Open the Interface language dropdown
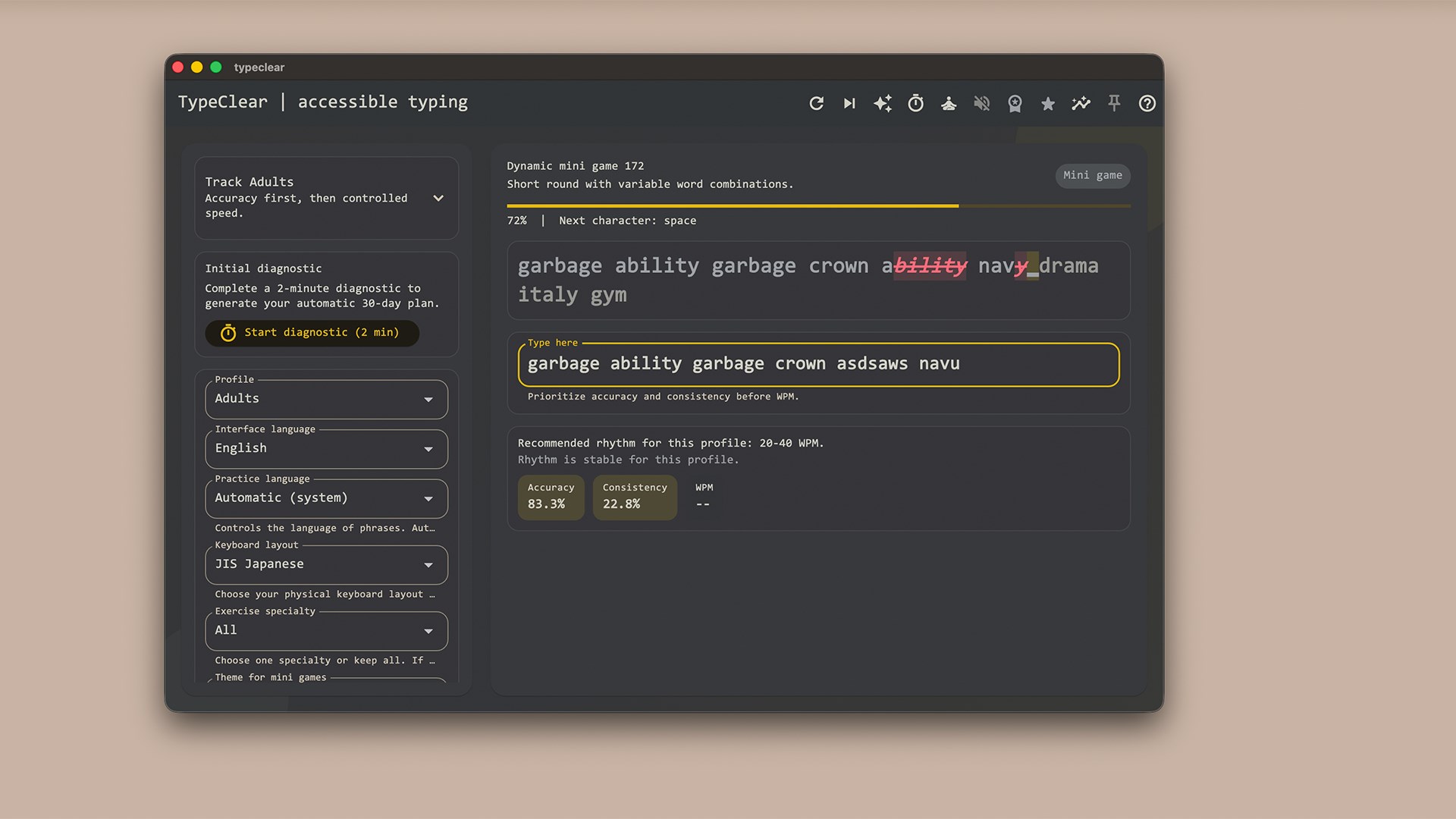This screenshot has width=1456, height=819. tap(326, 449)
